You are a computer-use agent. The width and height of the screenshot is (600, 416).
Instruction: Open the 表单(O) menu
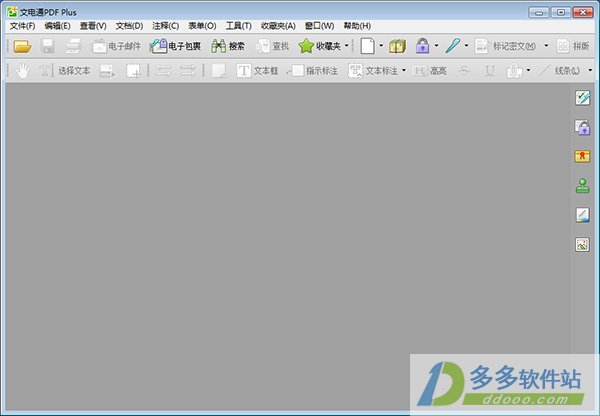click(202, 26)
